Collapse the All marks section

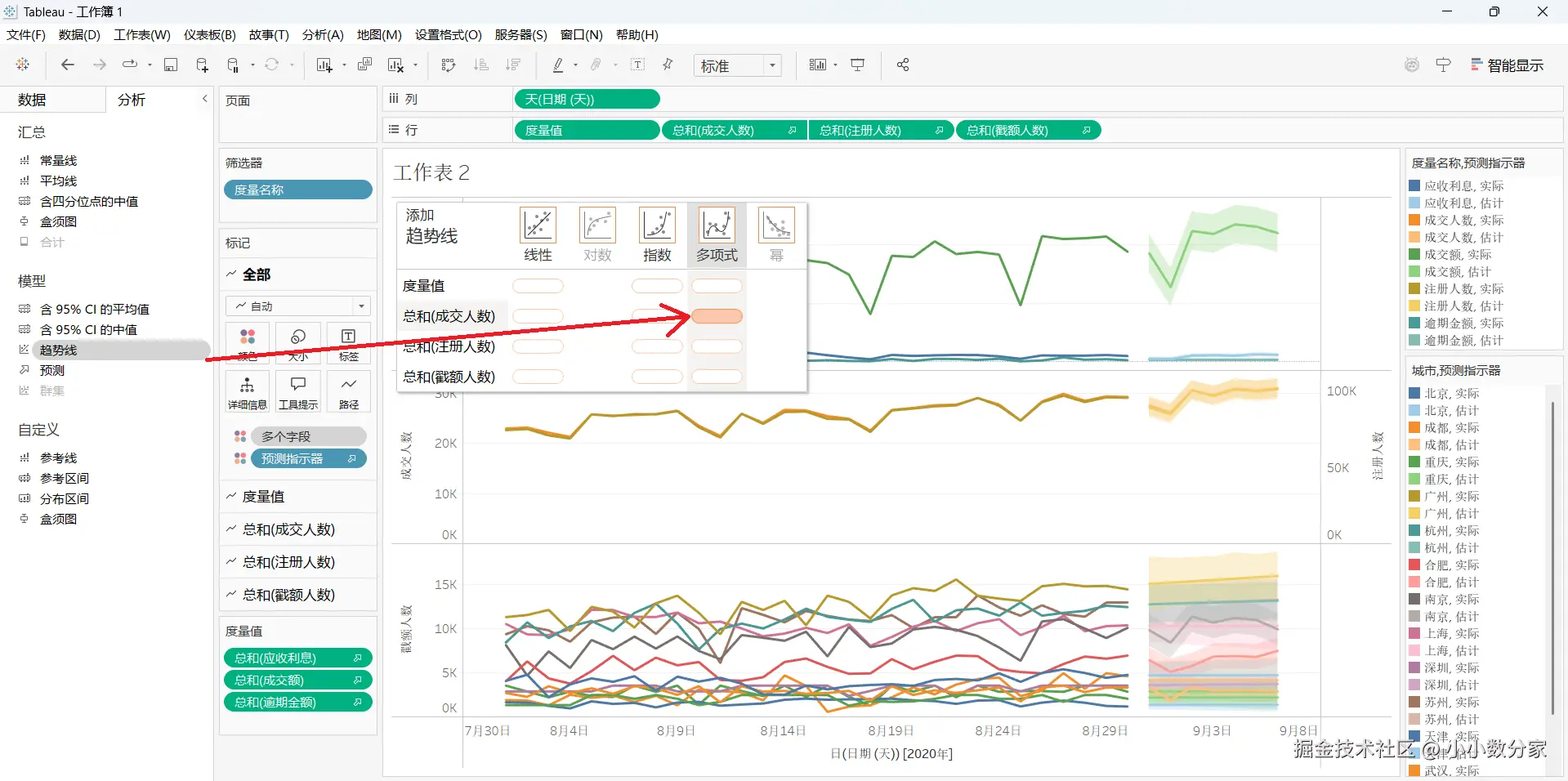[231, 274]
